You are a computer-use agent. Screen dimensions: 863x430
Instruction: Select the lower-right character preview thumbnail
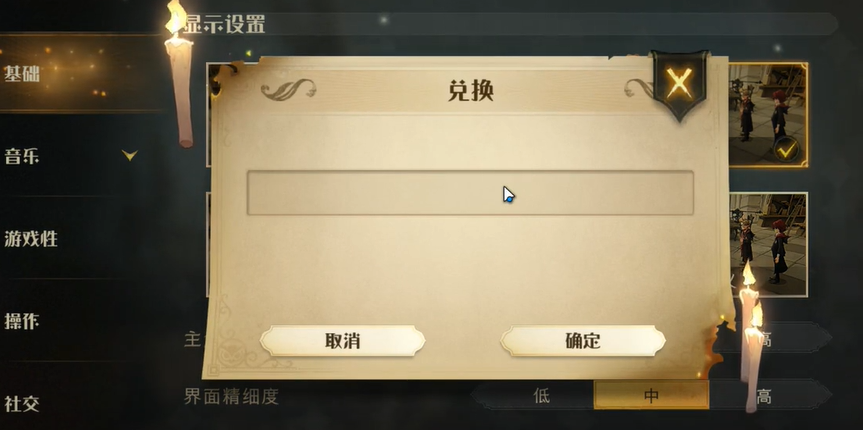768,244
